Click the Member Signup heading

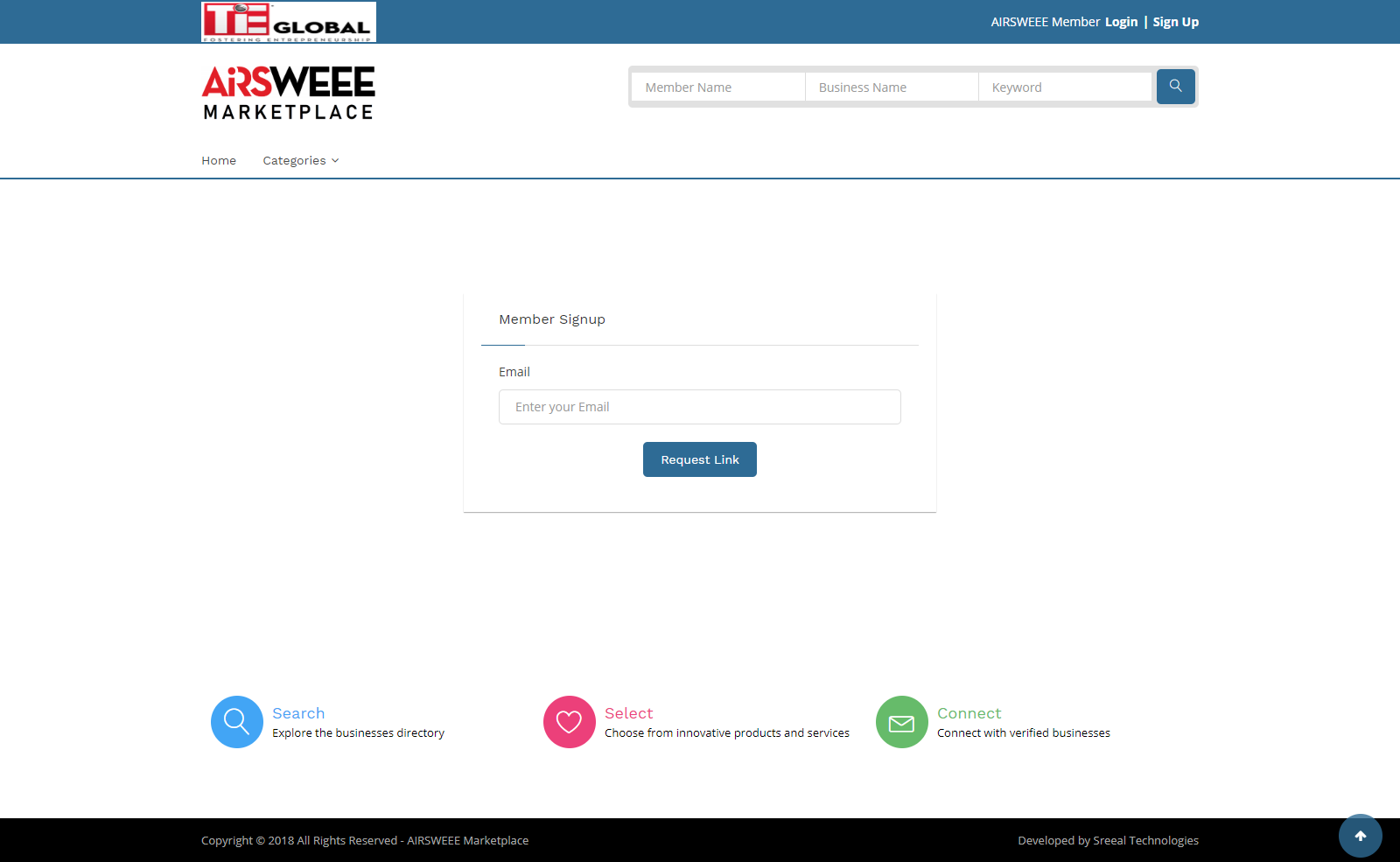[552, 319]
